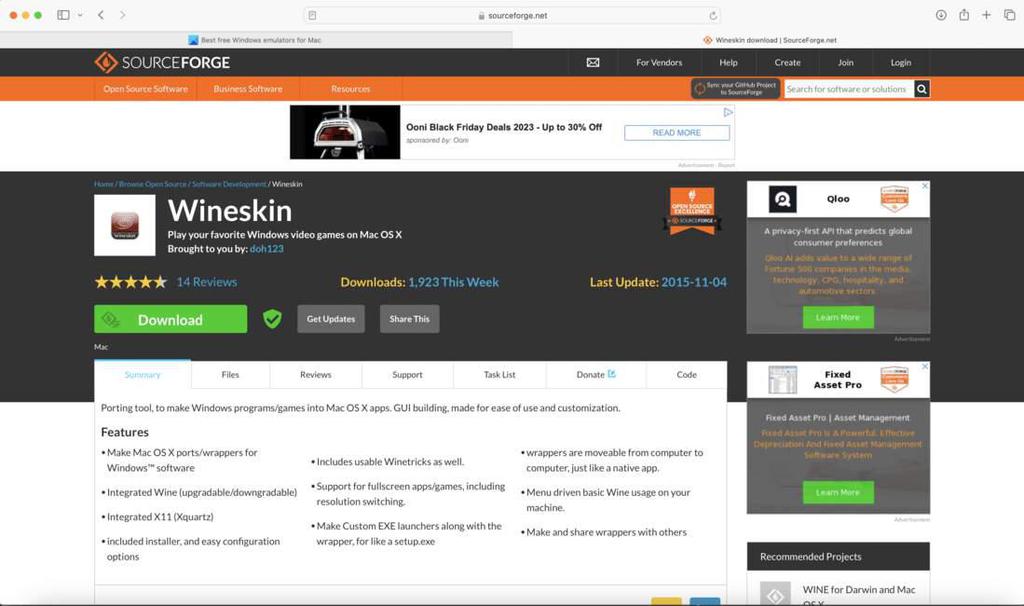Viewport: 1024px width, 606px height.
Task: Follow the Browse Open Source breadcrumb
Action: pos(153,184)
